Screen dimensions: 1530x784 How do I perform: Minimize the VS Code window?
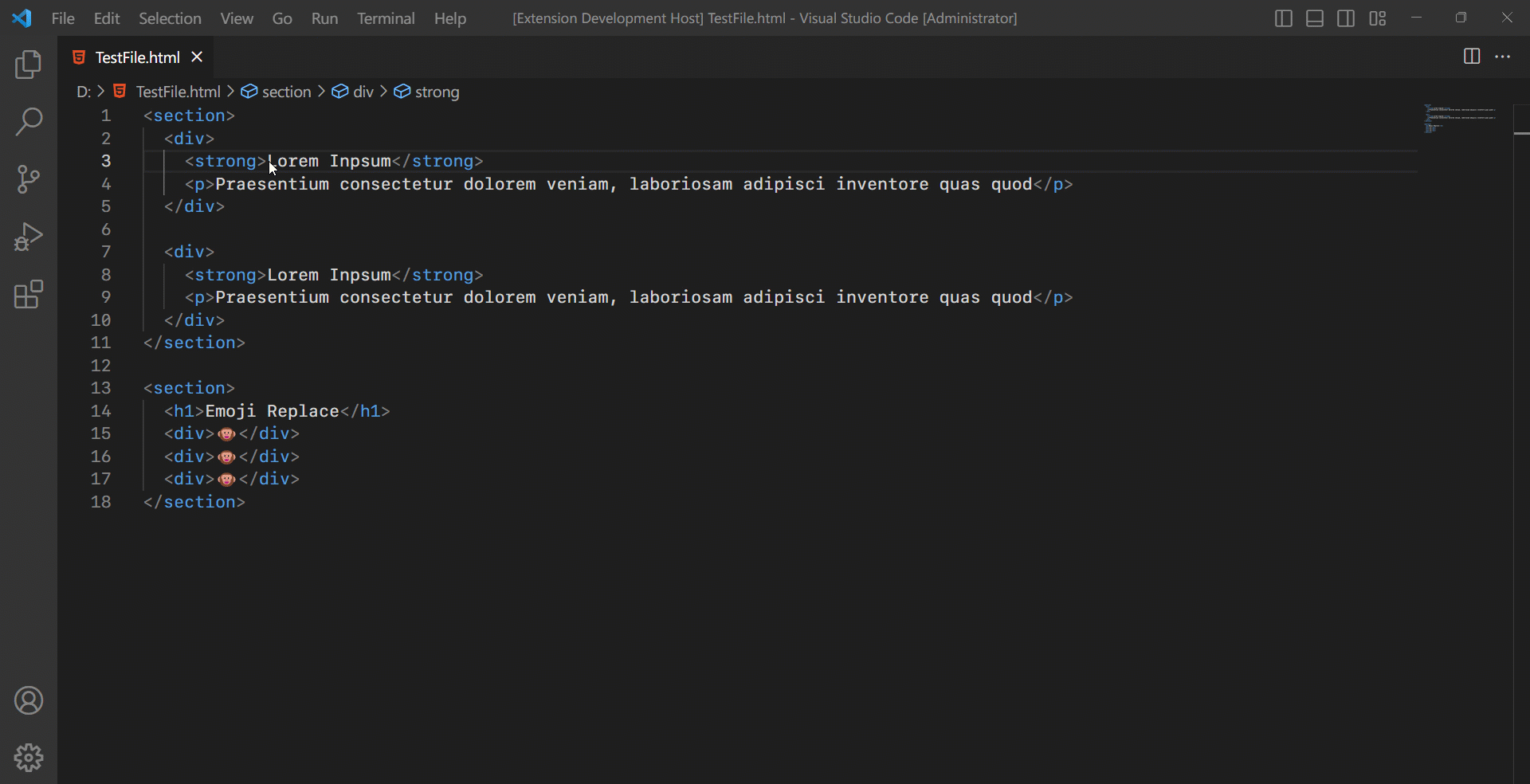coord(1416,18)
